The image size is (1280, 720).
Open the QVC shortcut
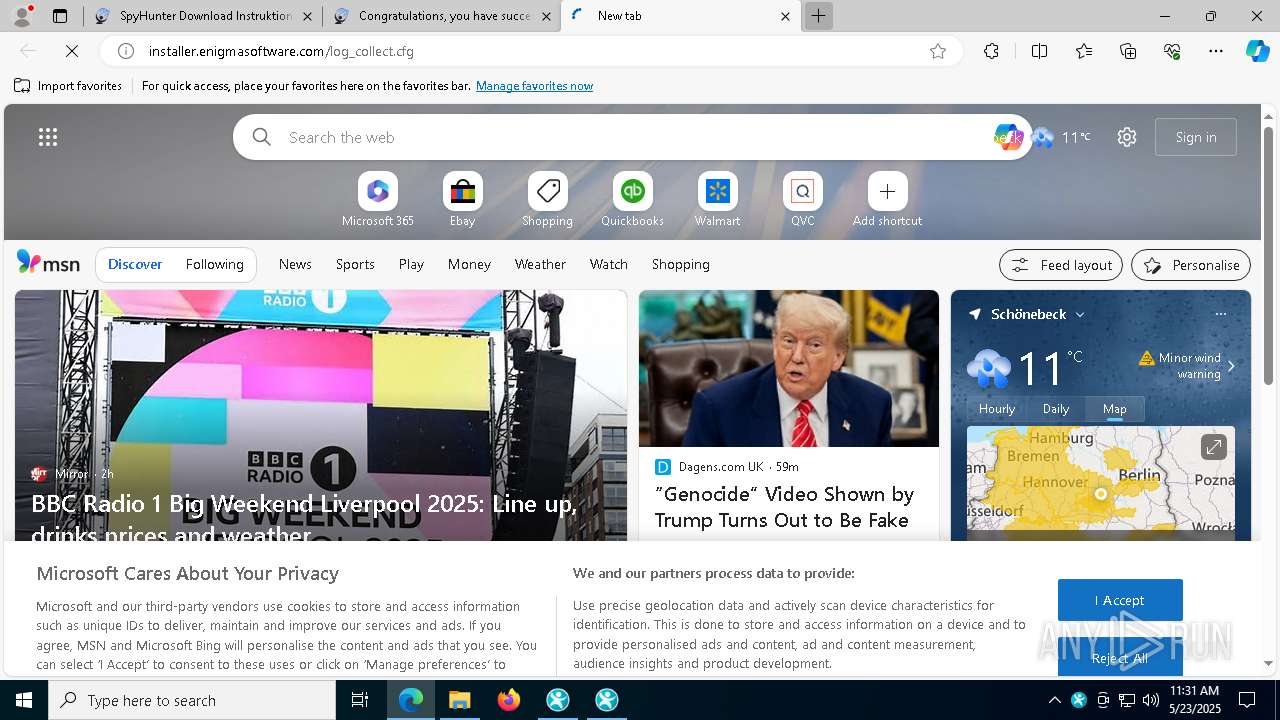802,200
